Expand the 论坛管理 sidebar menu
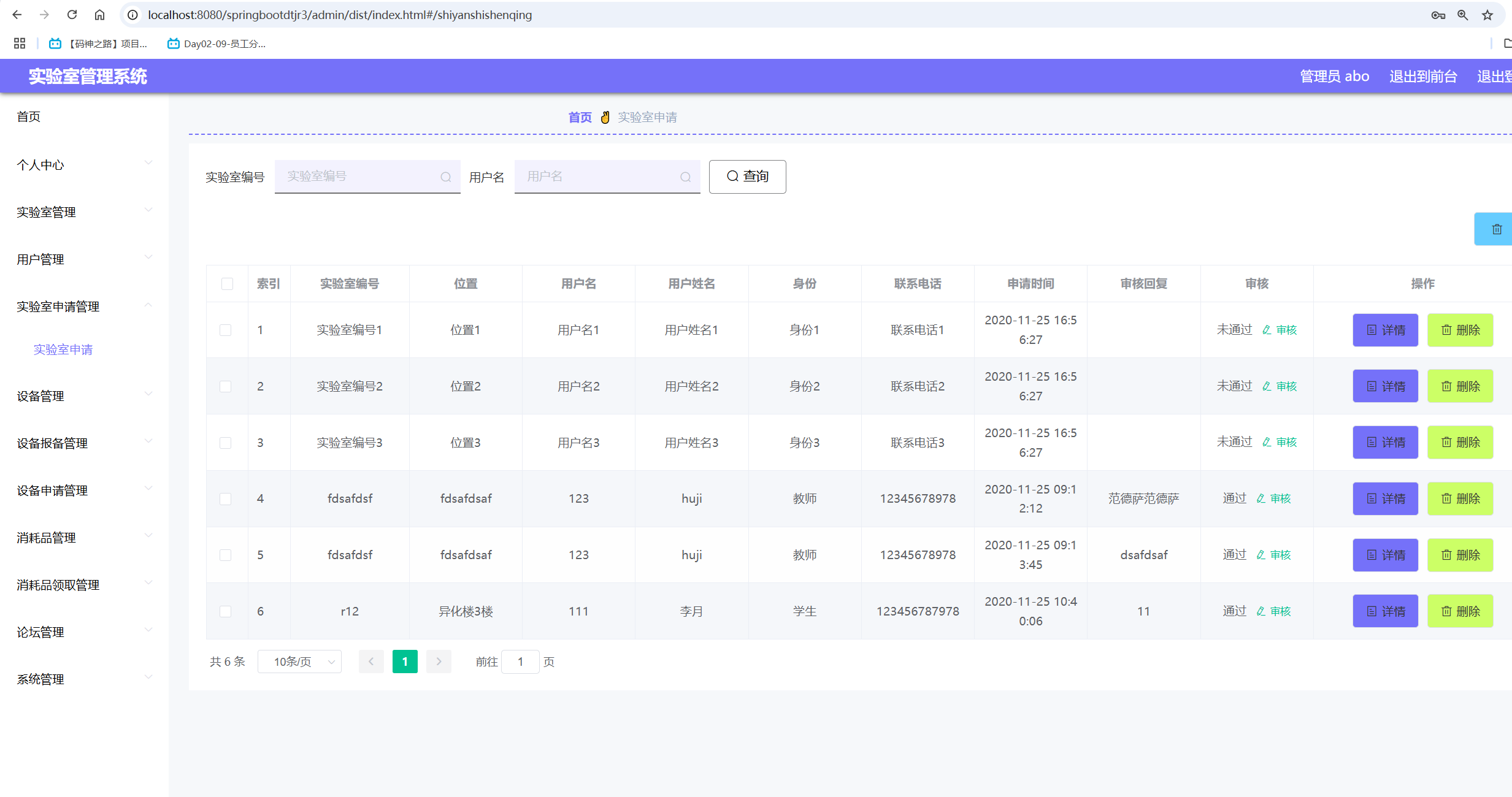Image resolution: width=1512 pixels, height=797 pixels. pos(84,631)
